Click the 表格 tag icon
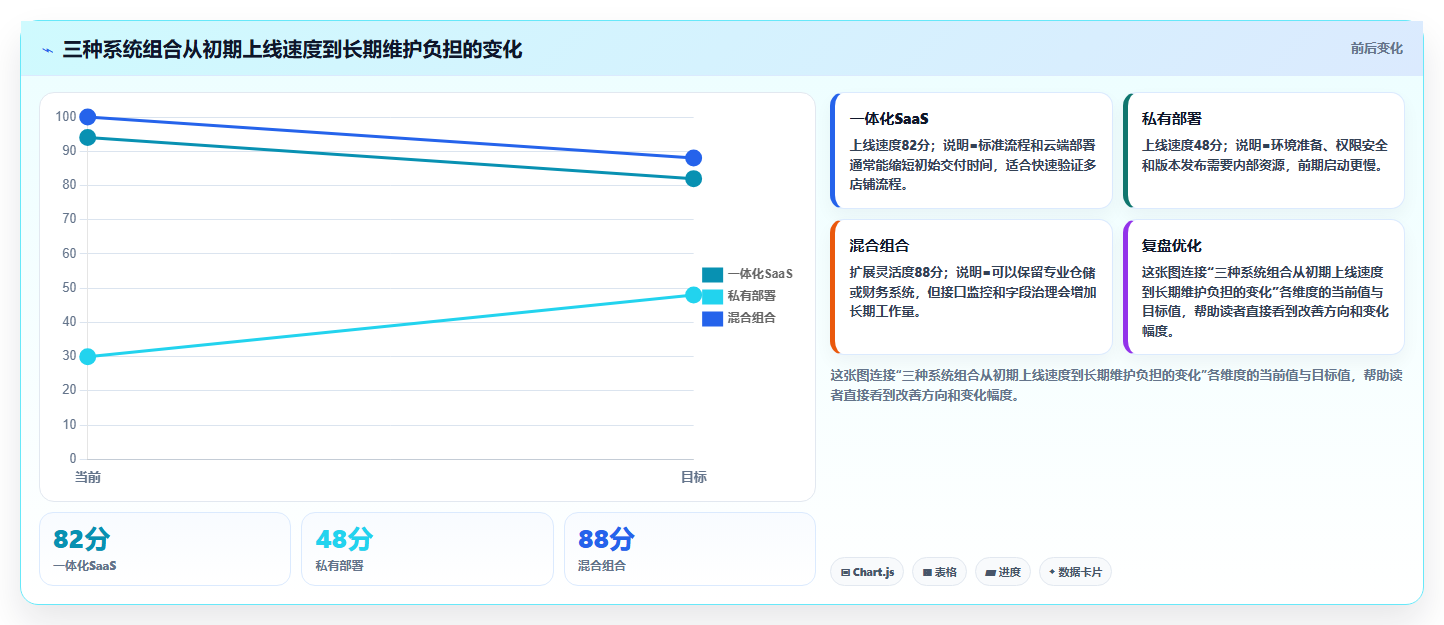This screenshot has height=625, width=1444. coord(927,573)
